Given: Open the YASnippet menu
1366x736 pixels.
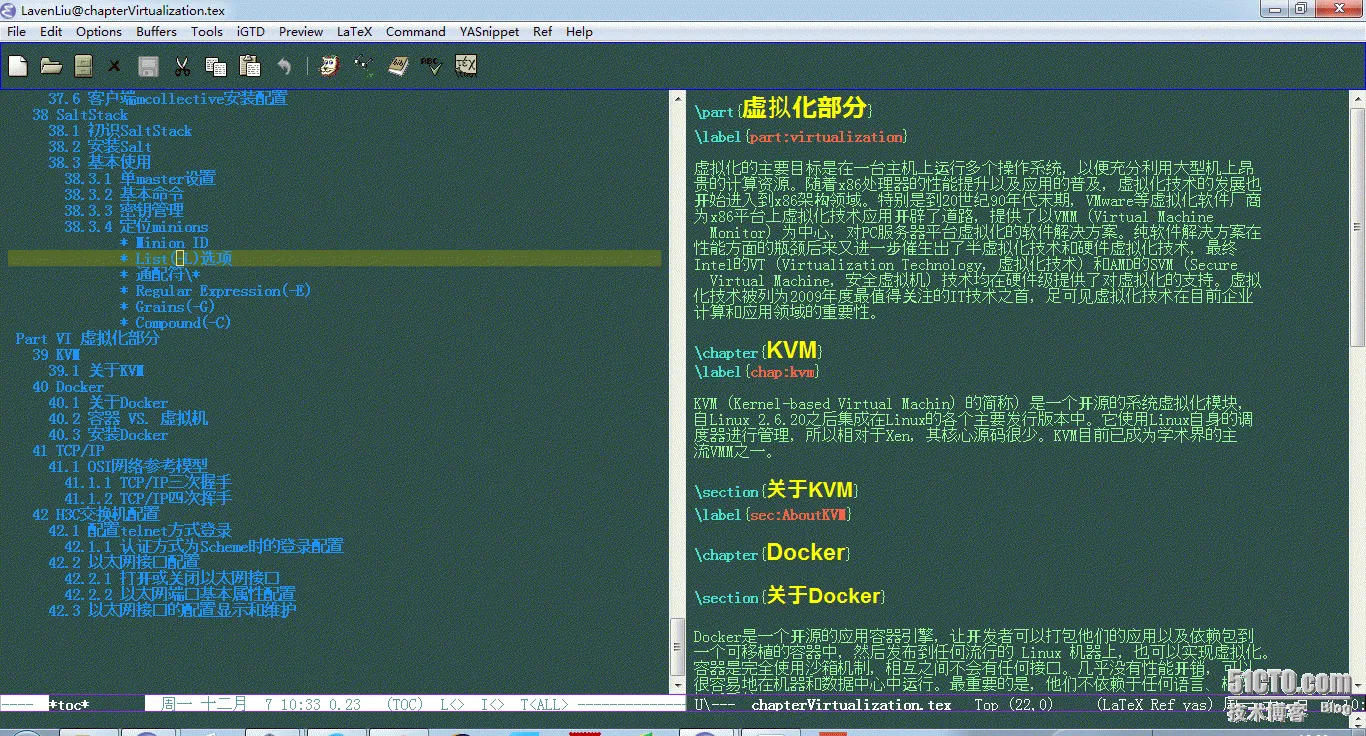Looking at the screenshot, I should [x=489, y=31].
